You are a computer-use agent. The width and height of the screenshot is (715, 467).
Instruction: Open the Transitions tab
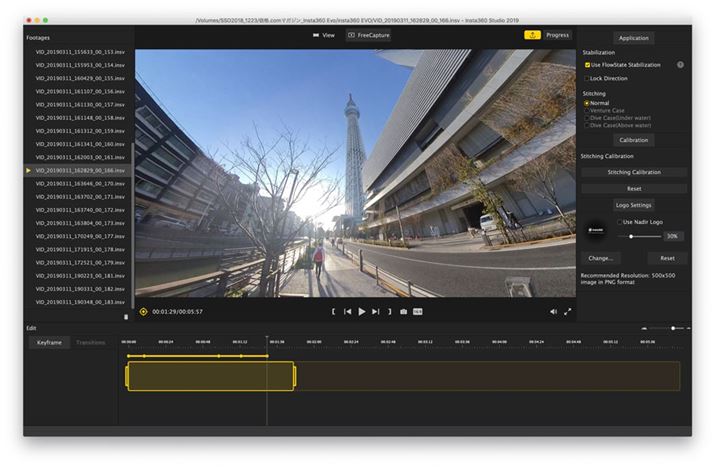tap(91, 342)
